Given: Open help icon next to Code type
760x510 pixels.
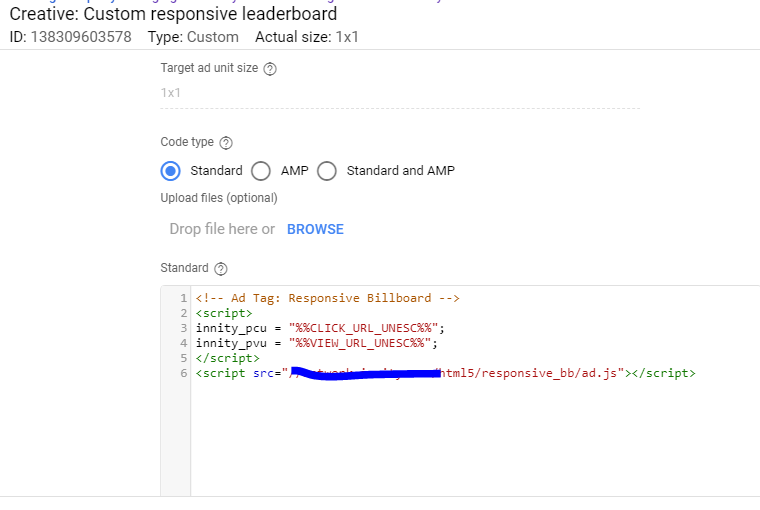Looking at the screenshot, I should tap(226, 143).
